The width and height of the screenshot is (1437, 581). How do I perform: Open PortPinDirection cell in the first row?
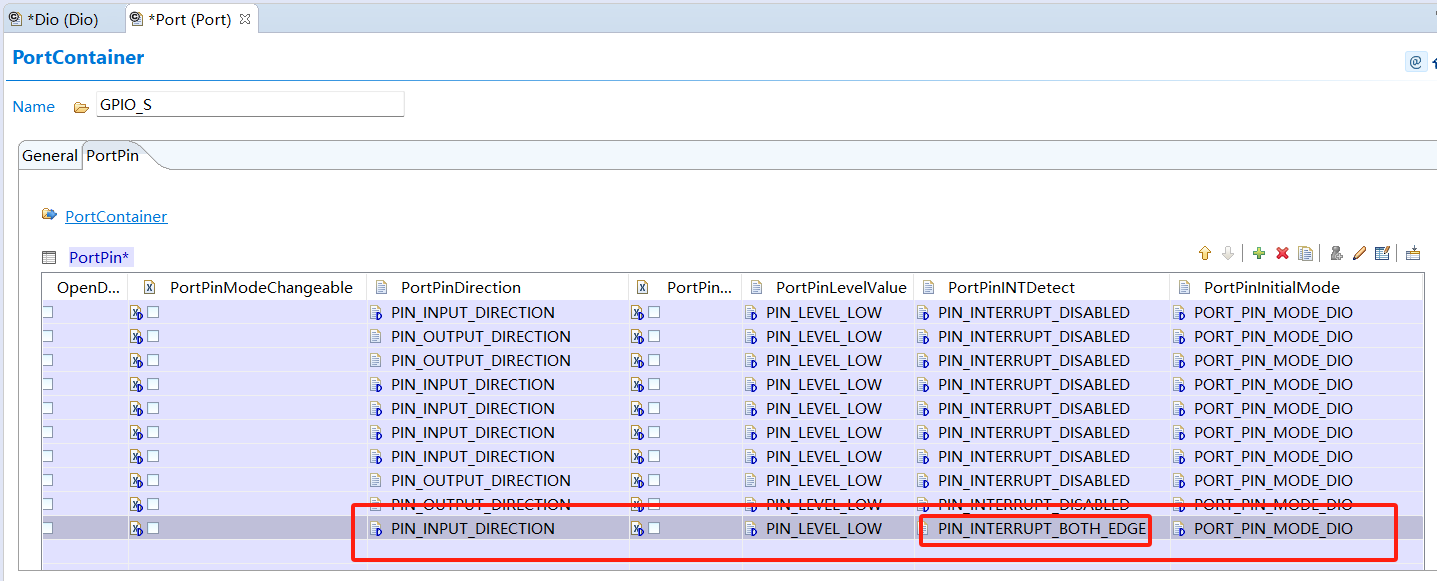click(x=472, y=312)
